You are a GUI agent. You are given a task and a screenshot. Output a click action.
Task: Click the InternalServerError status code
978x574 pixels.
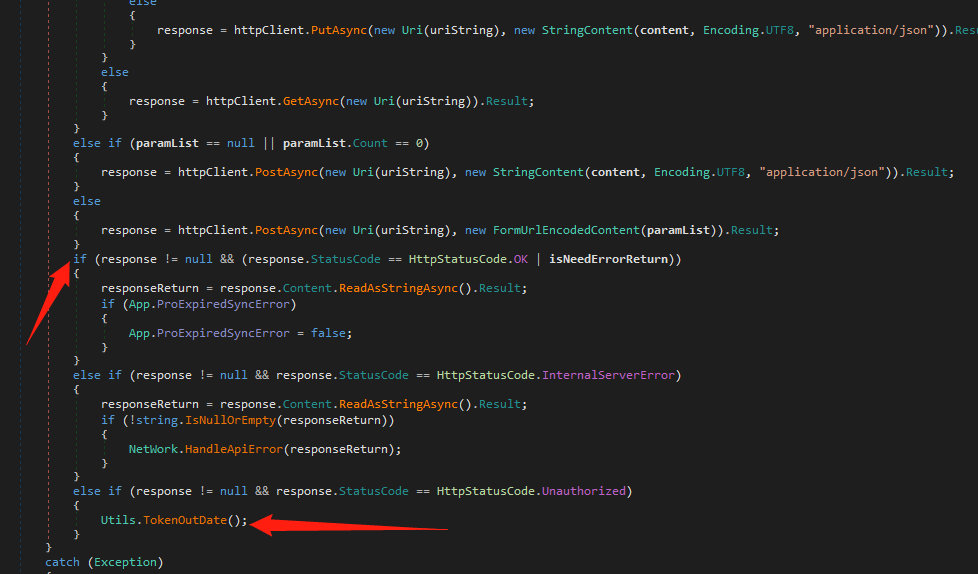coord(610,375)
